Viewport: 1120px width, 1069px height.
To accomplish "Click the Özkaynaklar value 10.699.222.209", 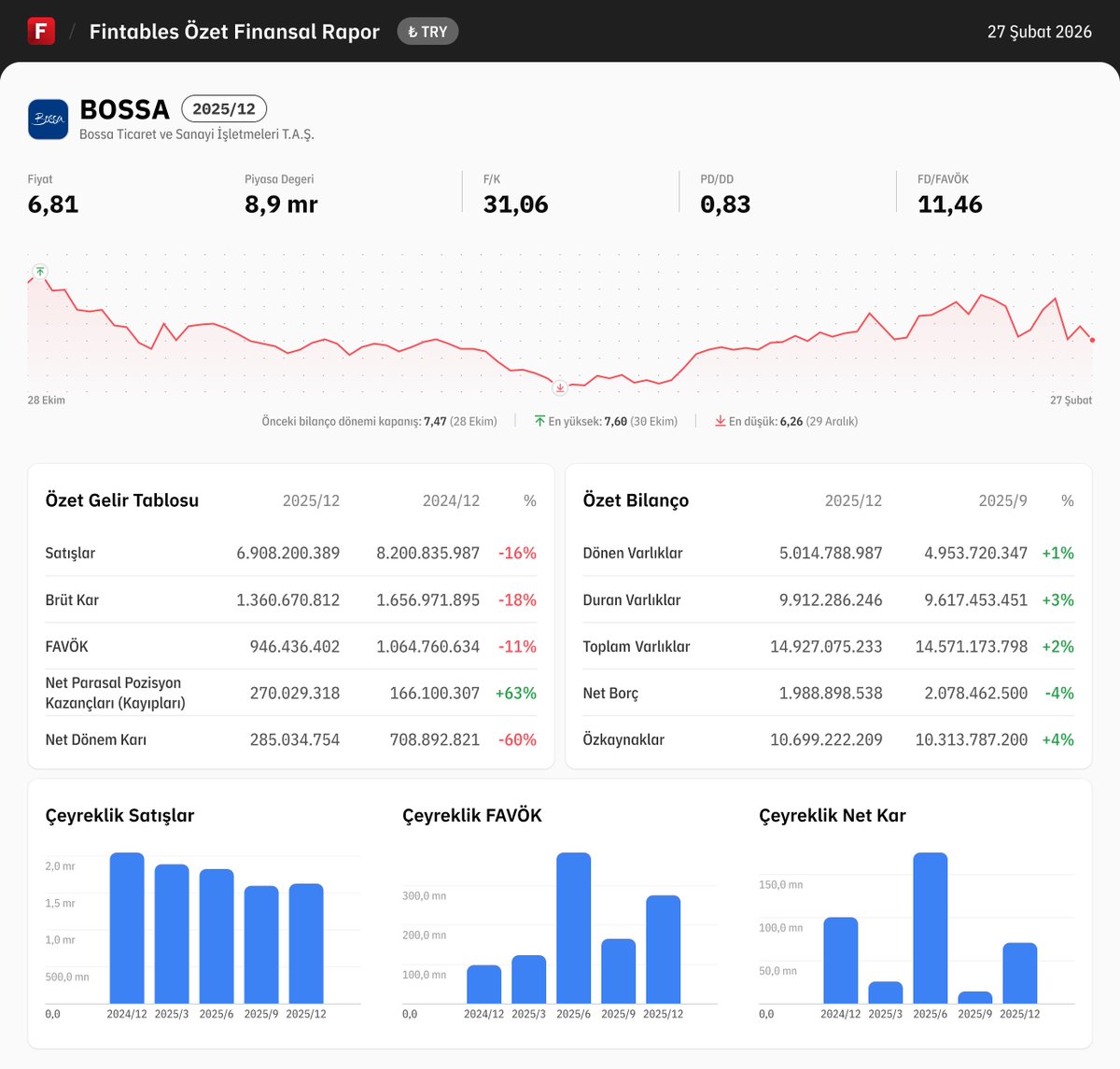I will coord(826,739).
